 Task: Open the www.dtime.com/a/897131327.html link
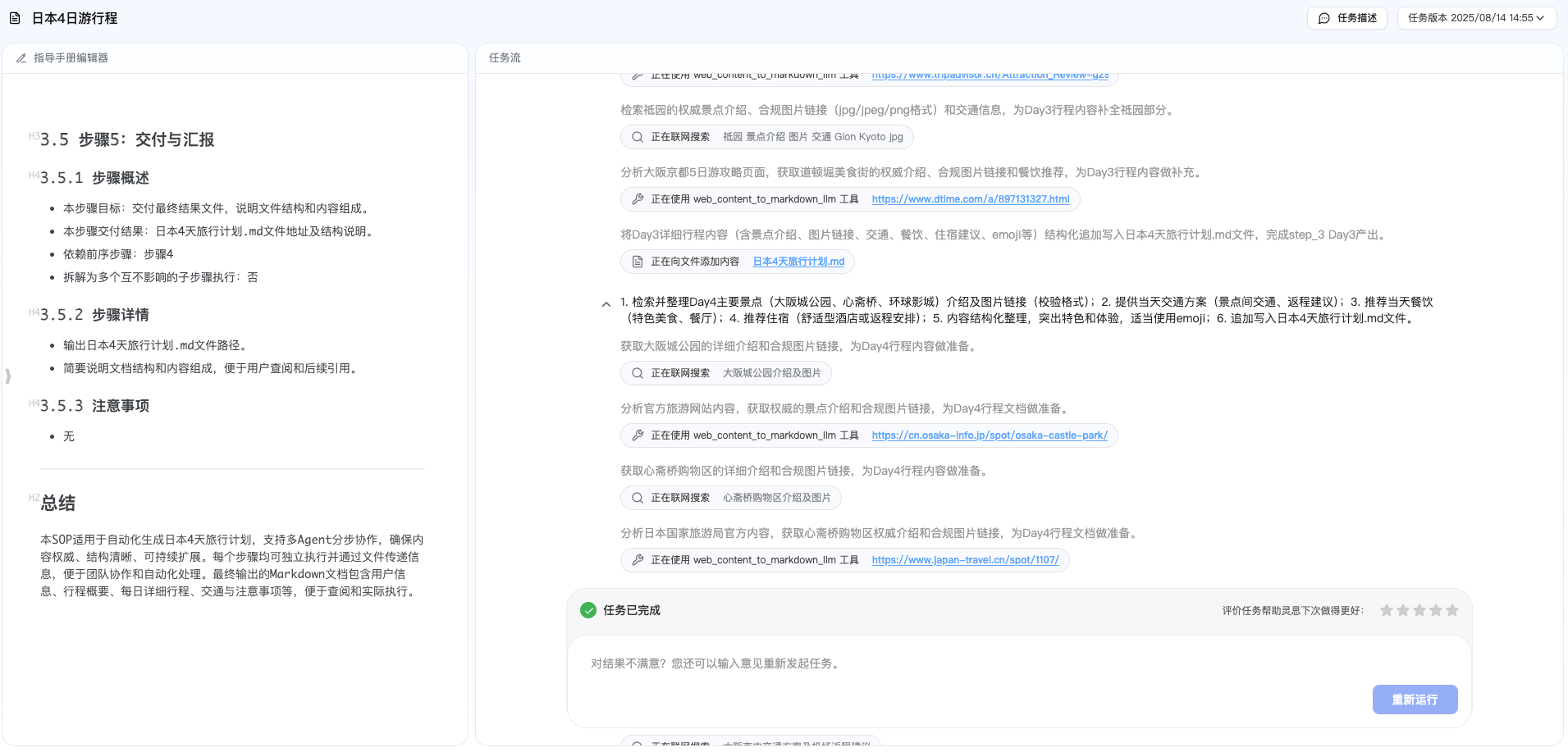click(971, 199)
